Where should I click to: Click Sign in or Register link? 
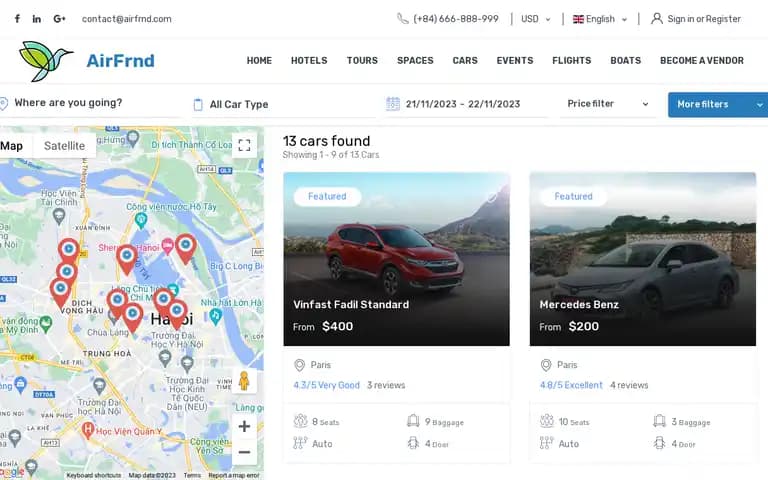704,19
